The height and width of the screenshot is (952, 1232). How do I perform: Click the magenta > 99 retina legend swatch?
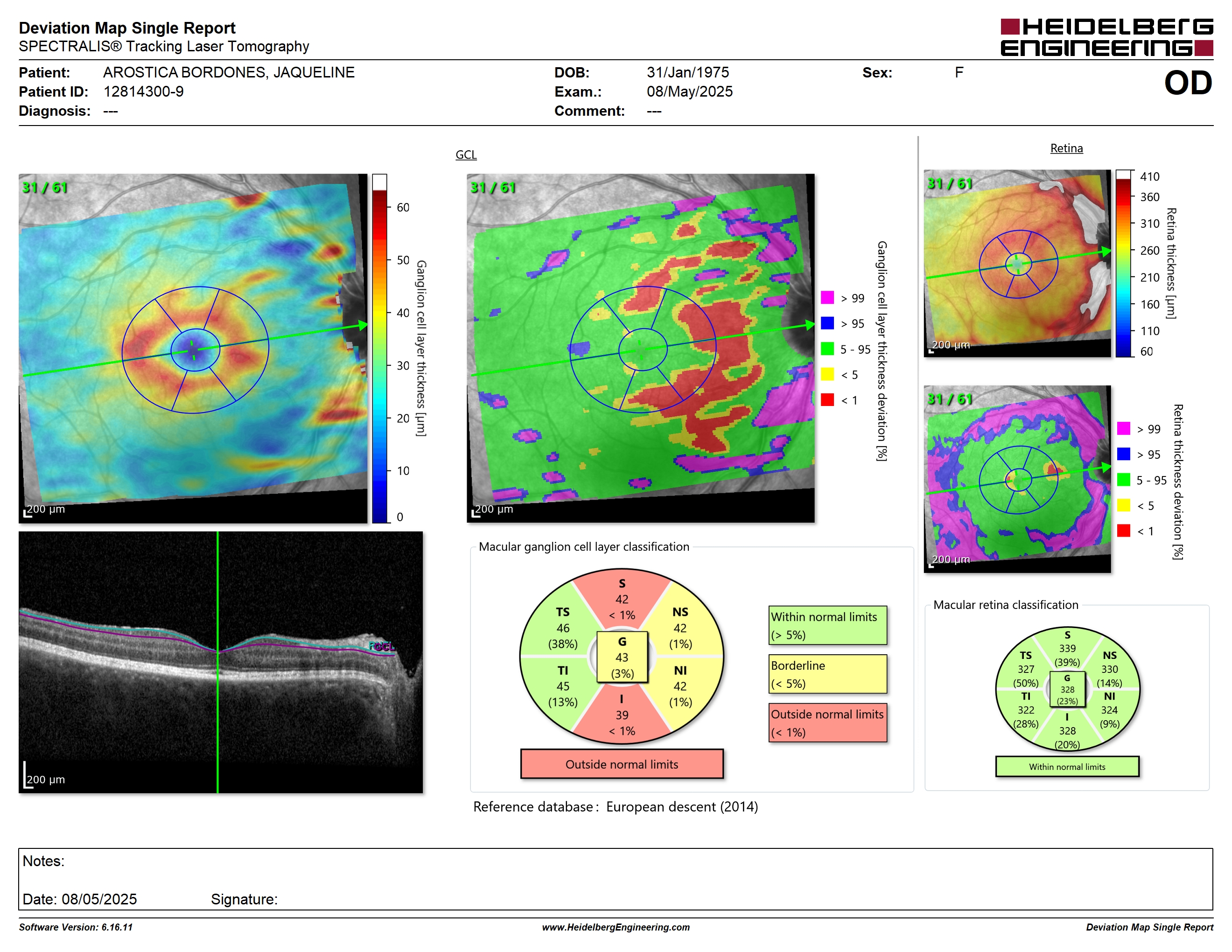click(1123, 428)
